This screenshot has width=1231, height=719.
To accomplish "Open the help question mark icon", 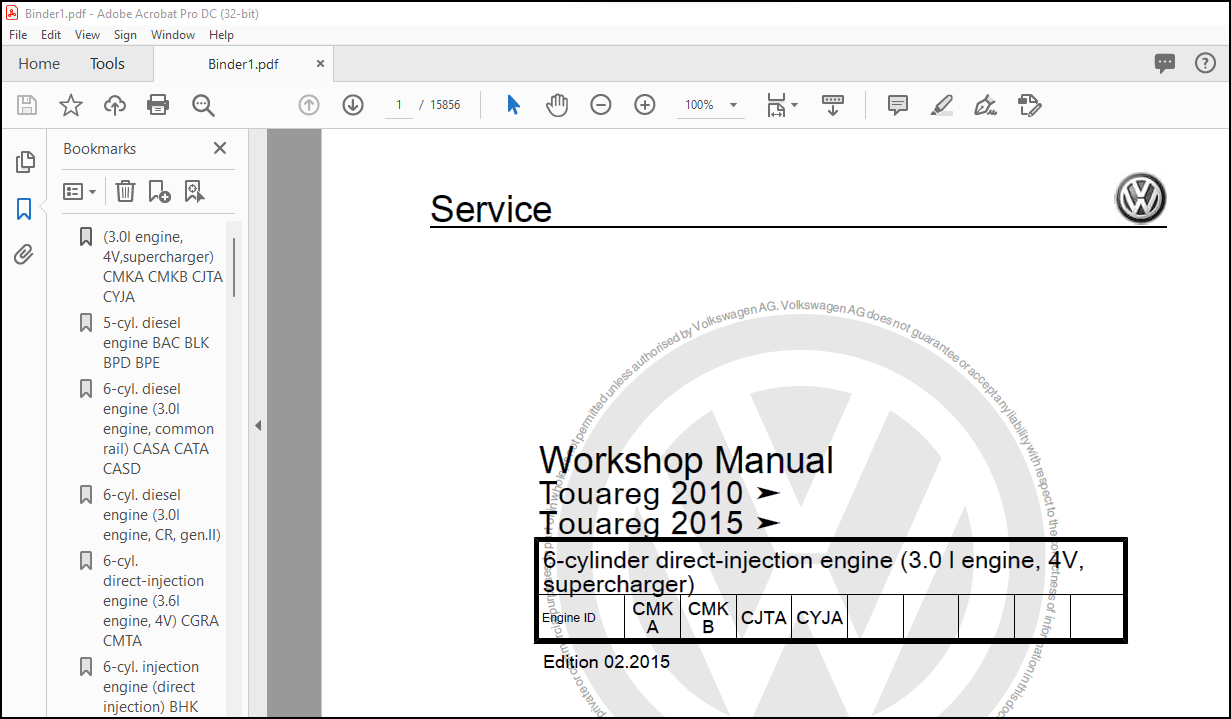I will click(x=1206, y=63).
